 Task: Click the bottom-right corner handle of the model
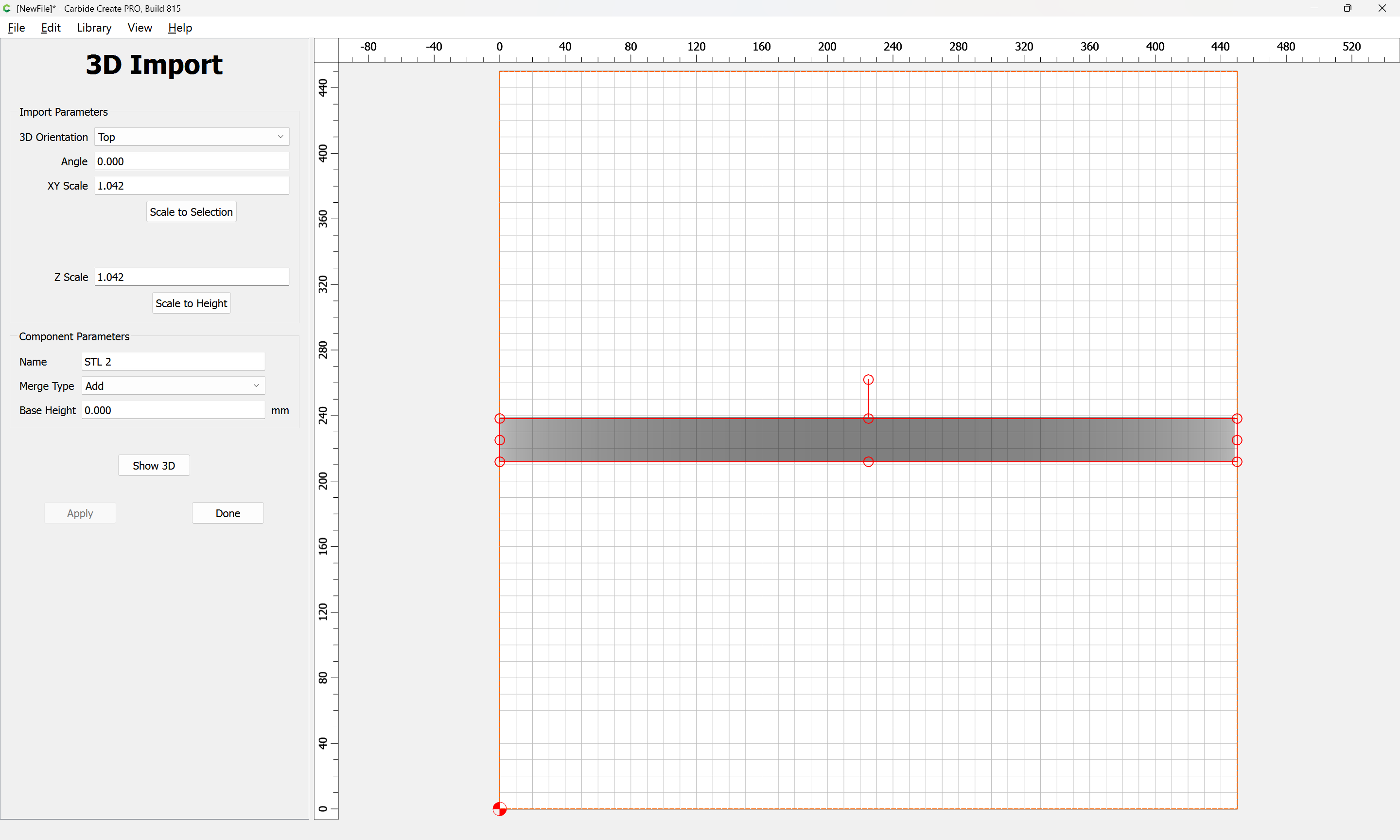pyautogui.click(x=1237, y=462)
